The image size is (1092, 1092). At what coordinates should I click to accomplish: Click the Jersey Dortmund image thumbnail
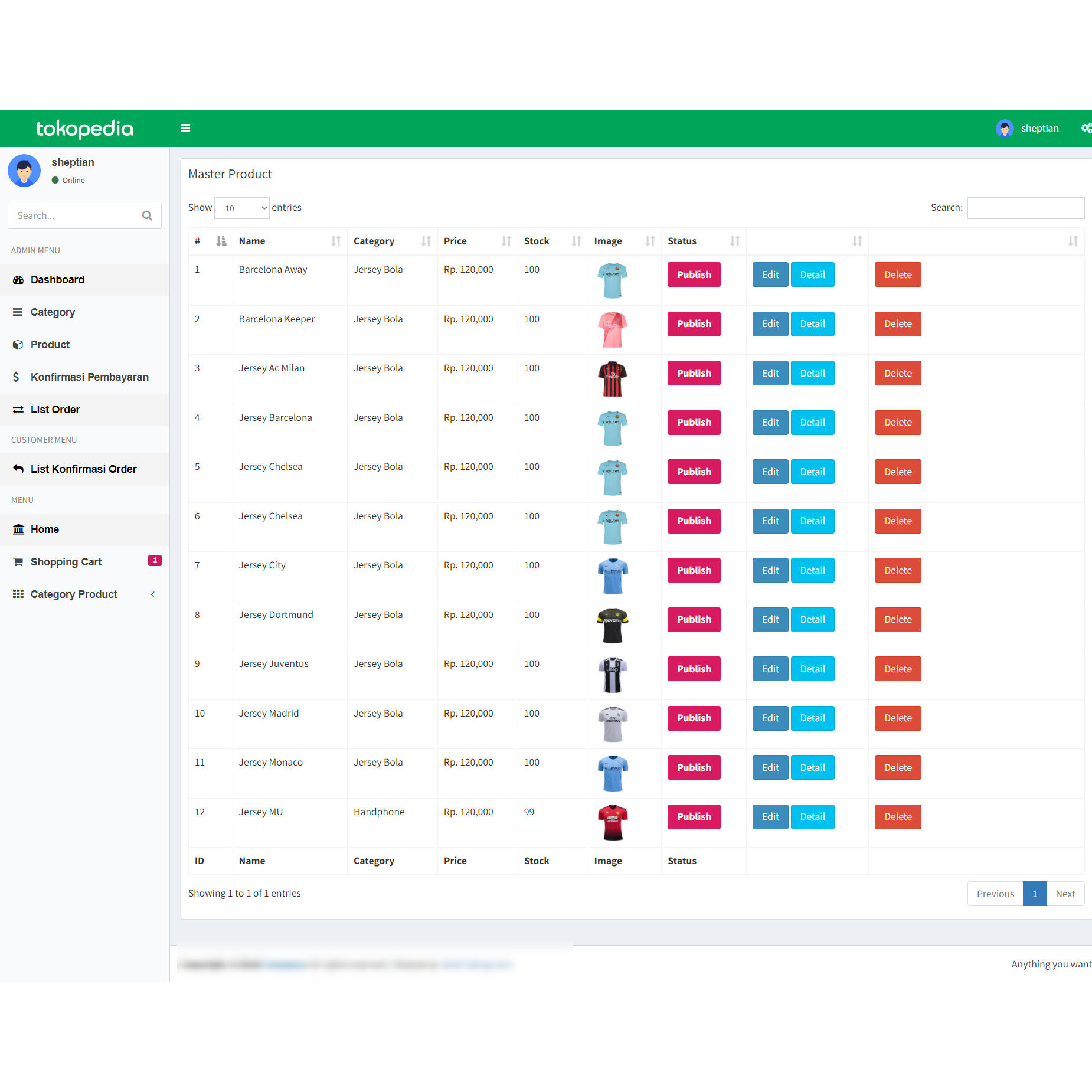click(x=613, y=626)
